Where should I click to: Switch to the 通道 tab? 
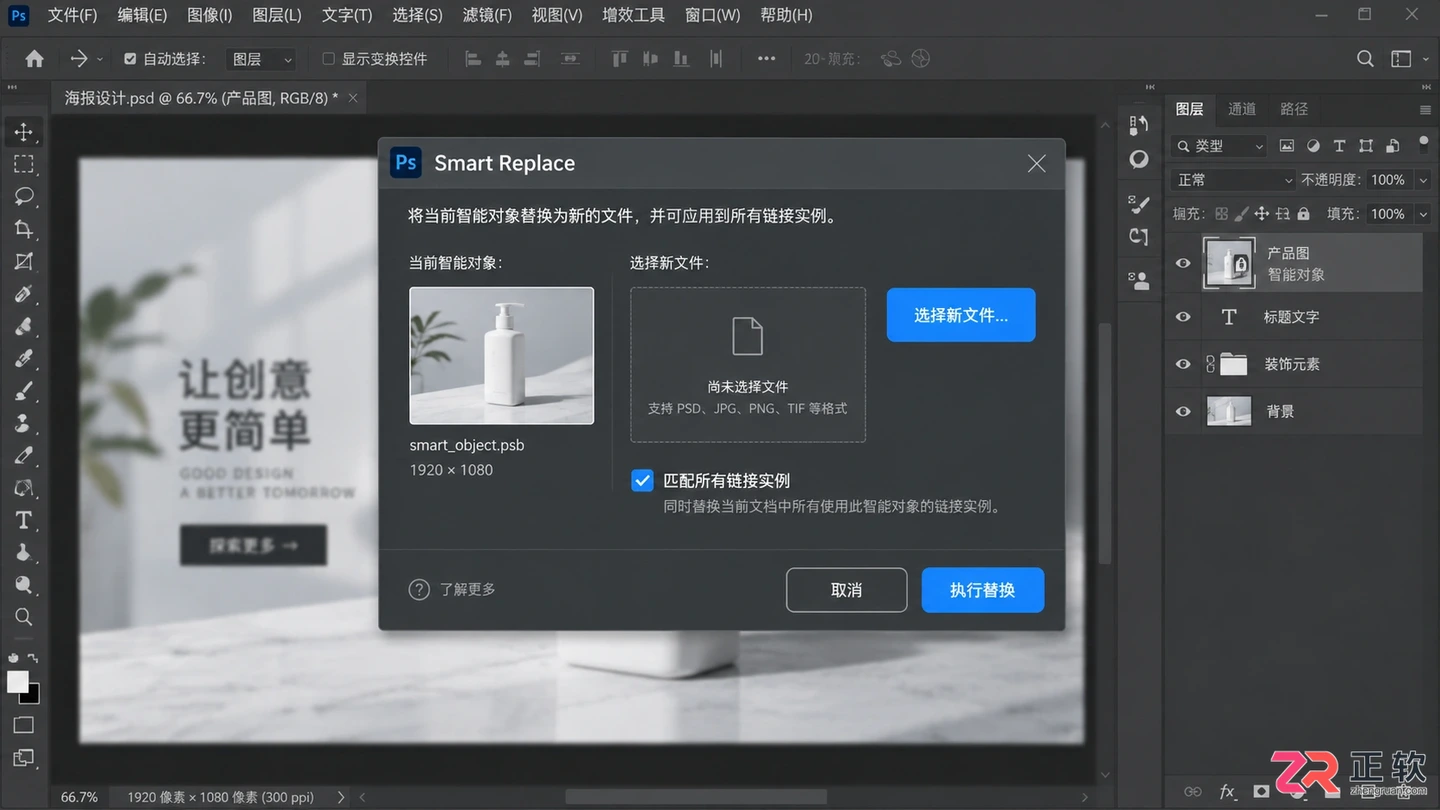point(1242,109)
